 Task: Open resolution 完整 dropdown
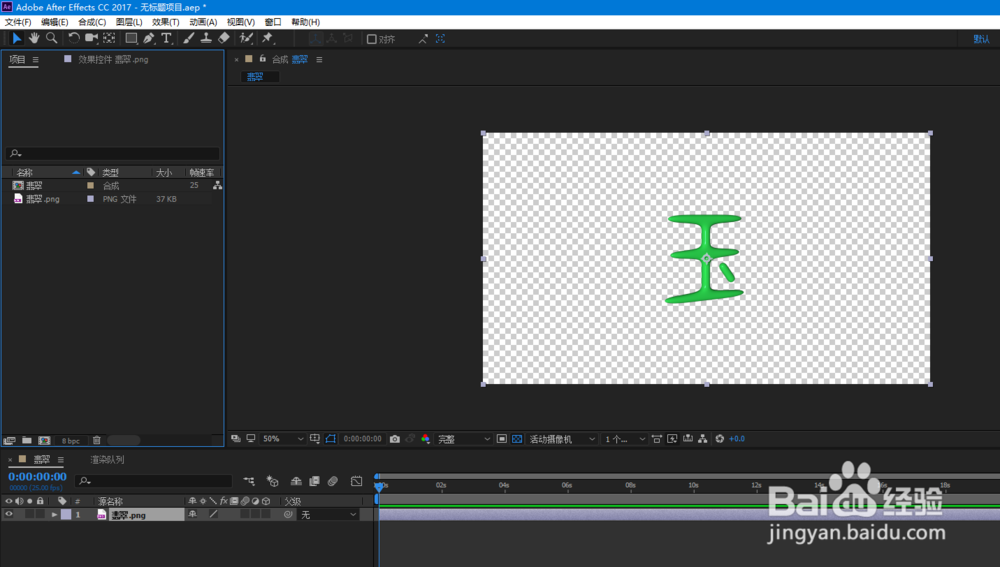[464, 439]
